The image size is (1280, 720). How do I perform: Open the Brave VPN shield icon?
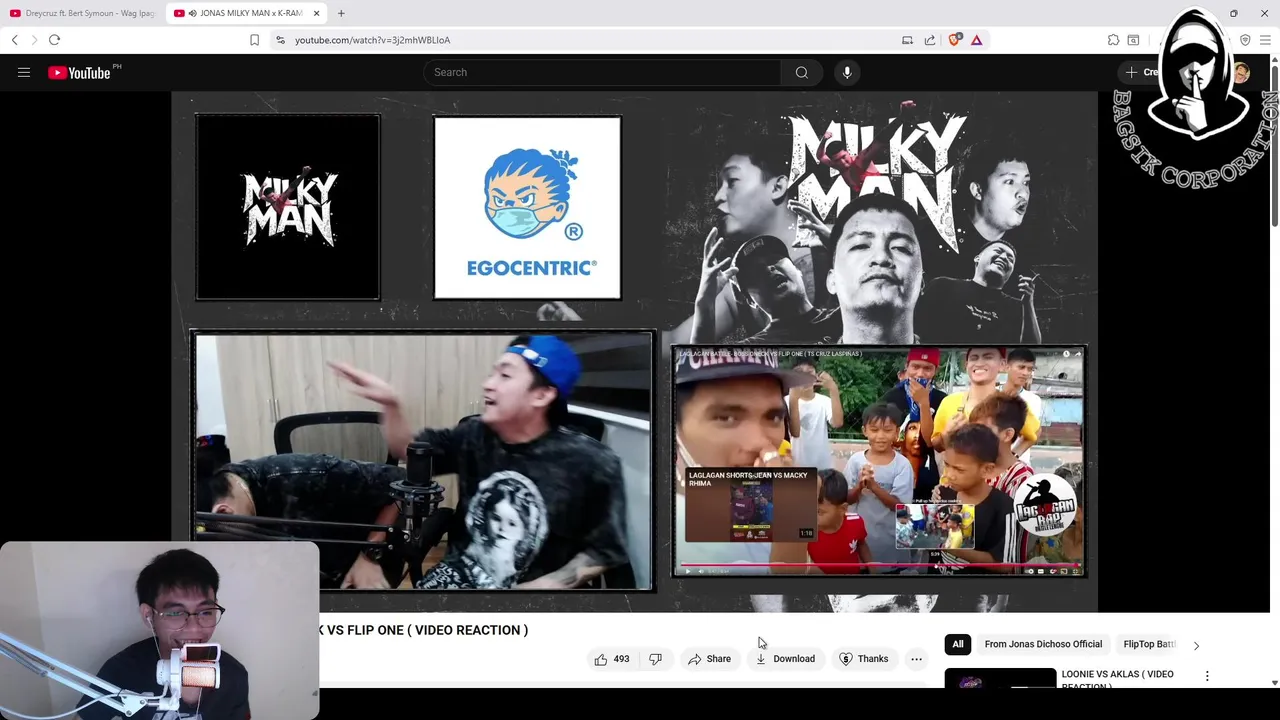[1245, 40]
